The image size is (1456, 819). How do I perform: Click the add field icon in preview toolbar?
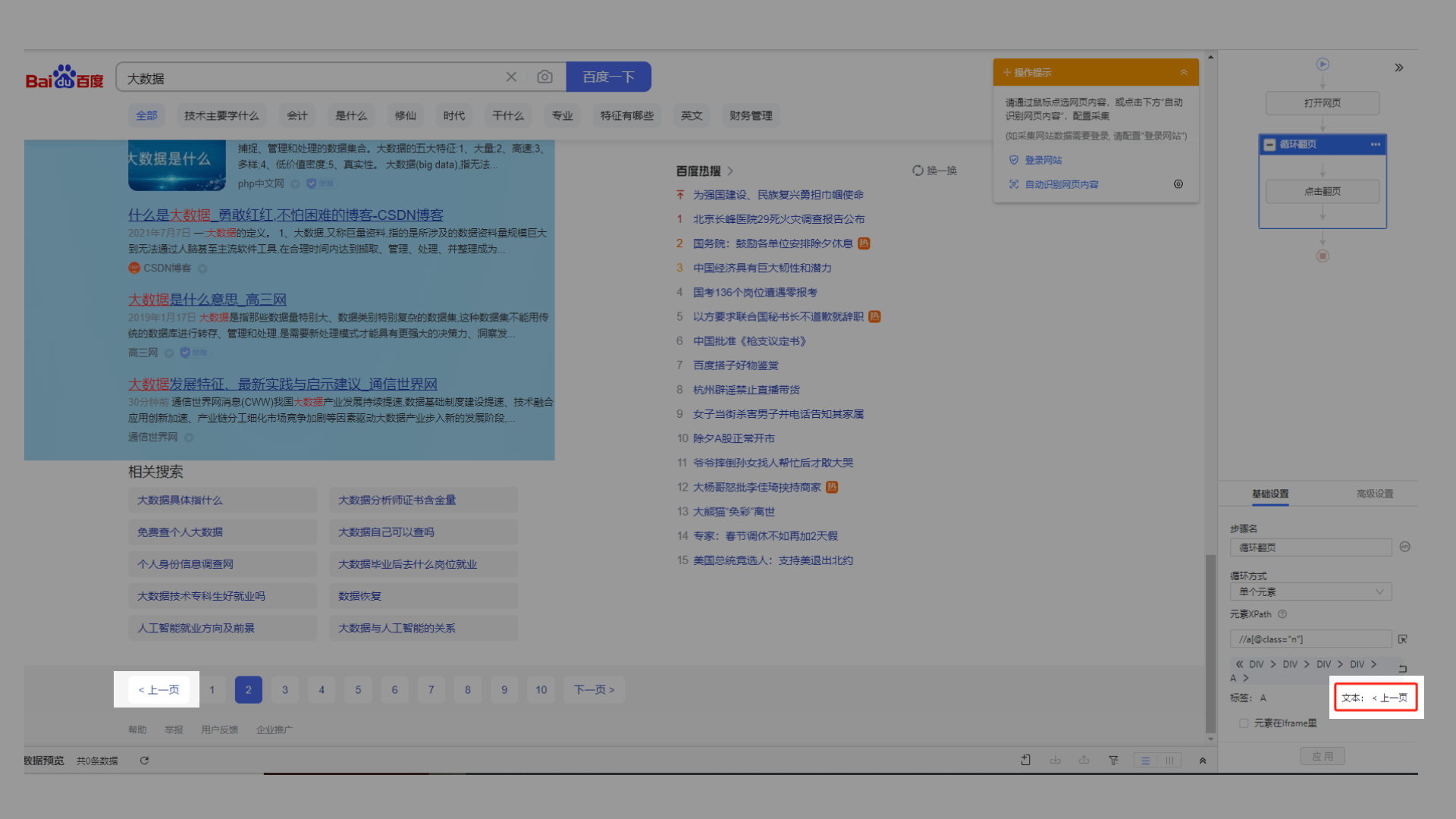click(x=1025, y=760)
